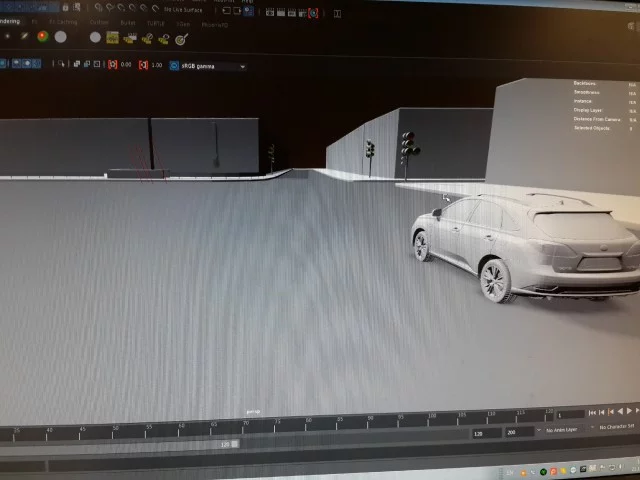Click the IPR render clapperboard icon
The image size is (640, 480).
point(291,13)
